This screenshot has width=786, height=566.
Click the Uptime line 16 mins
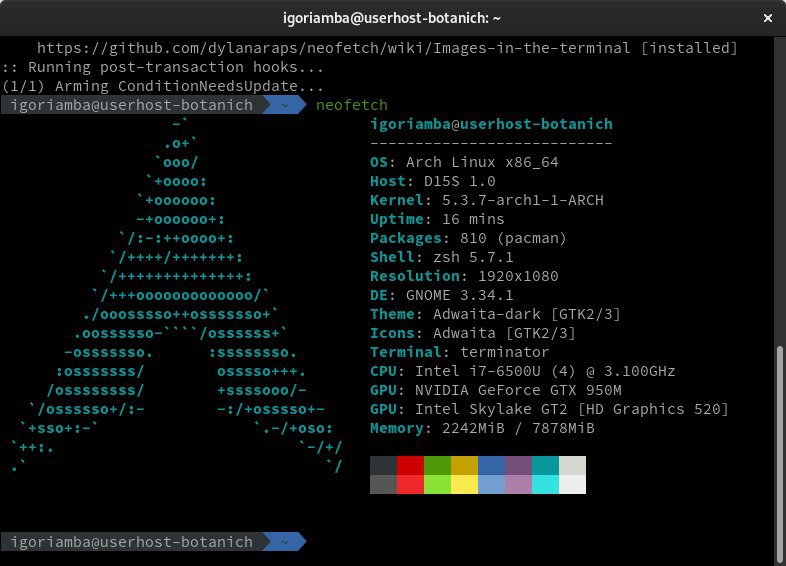(x=437, y=219)
